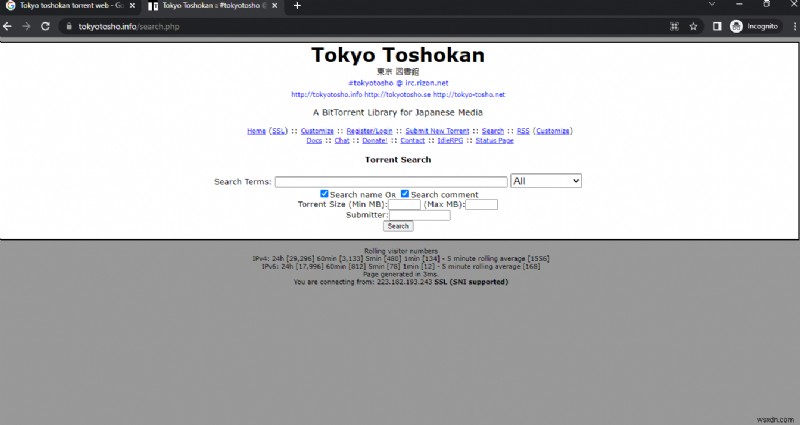Click the IPv4 rolling visitor numbers line

pos(401,259)
